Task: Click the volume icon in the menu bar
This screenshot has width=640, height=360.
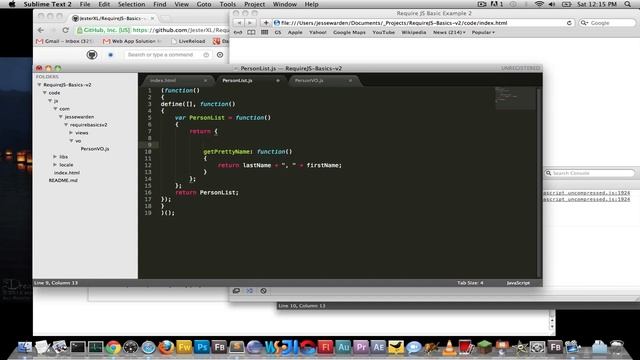Action: pos(552,4)
